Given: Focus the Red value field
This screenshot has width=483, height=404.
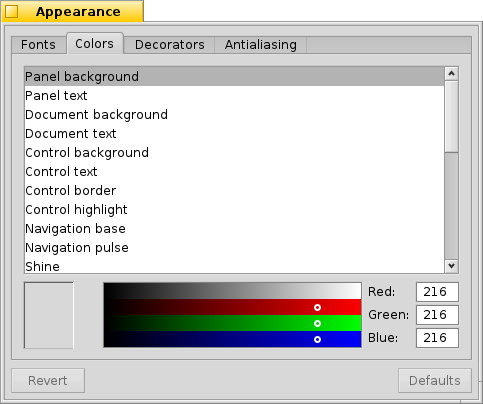Looking at the screenshot, I should coord(437,292).
